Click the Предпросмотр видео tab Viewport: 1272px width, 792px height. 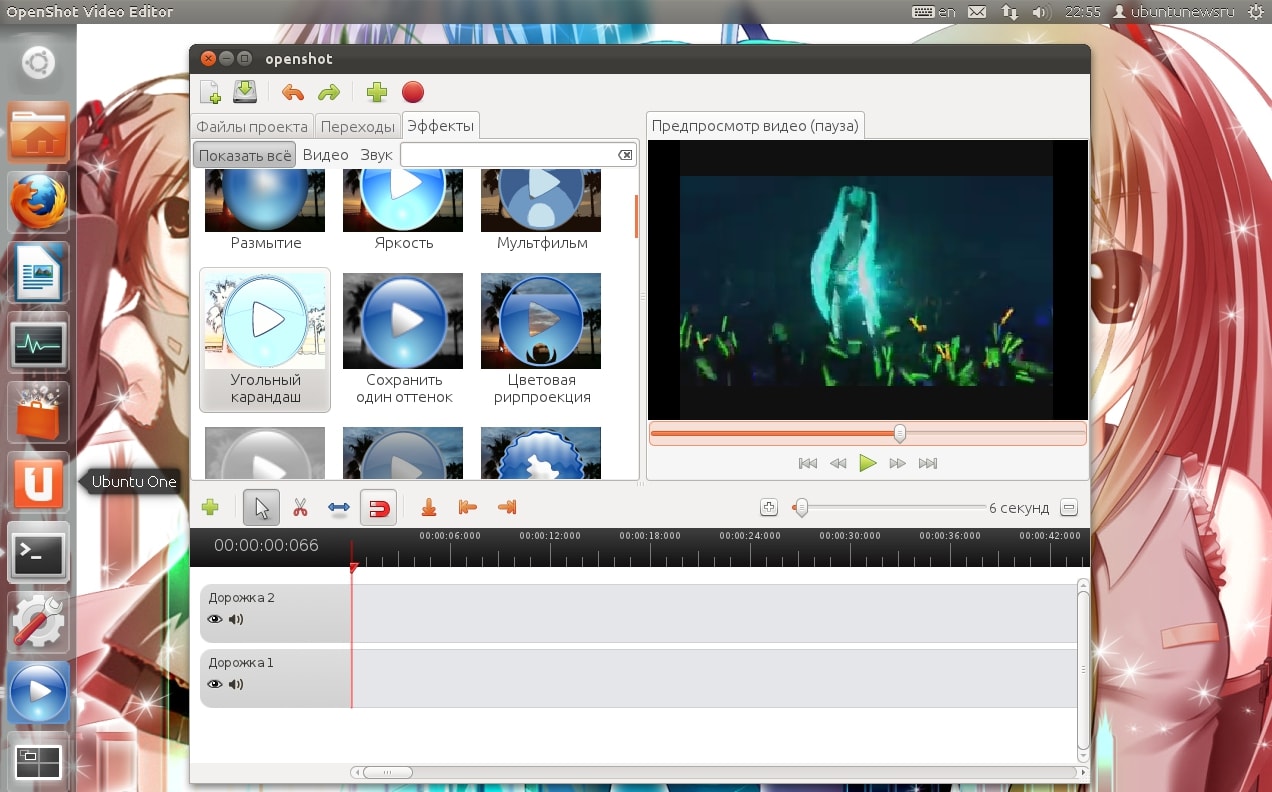755,126
